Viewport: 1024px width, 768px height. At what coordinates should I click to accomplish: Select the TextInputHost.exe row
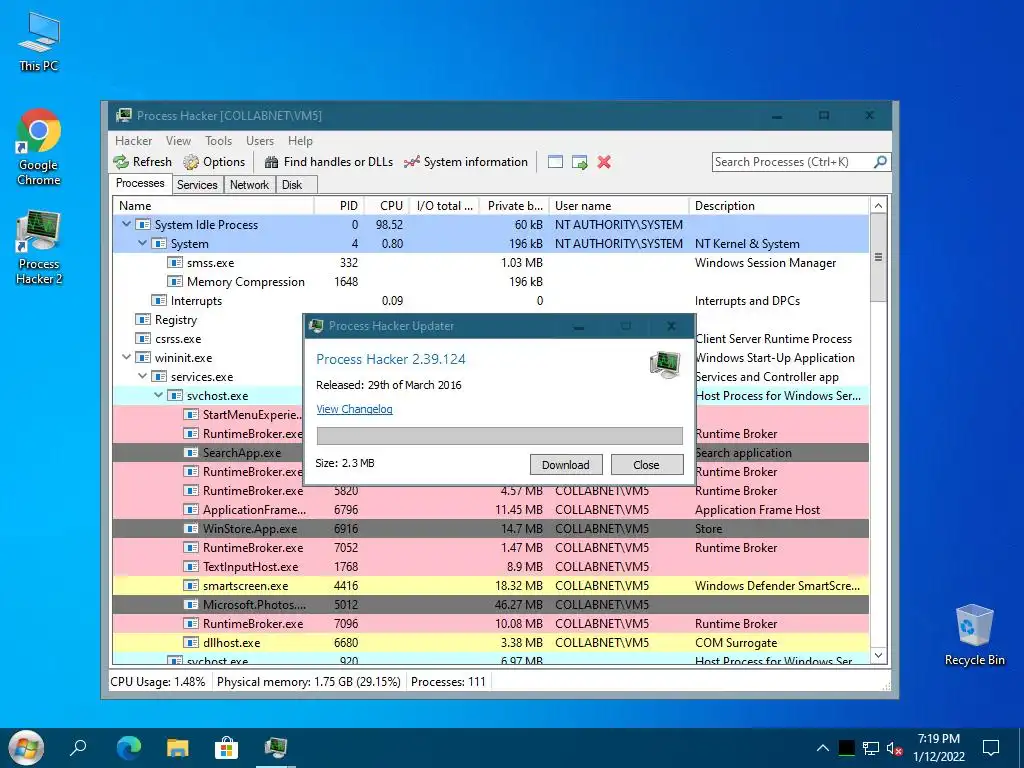pyautogui.click(x=490, y=567)
